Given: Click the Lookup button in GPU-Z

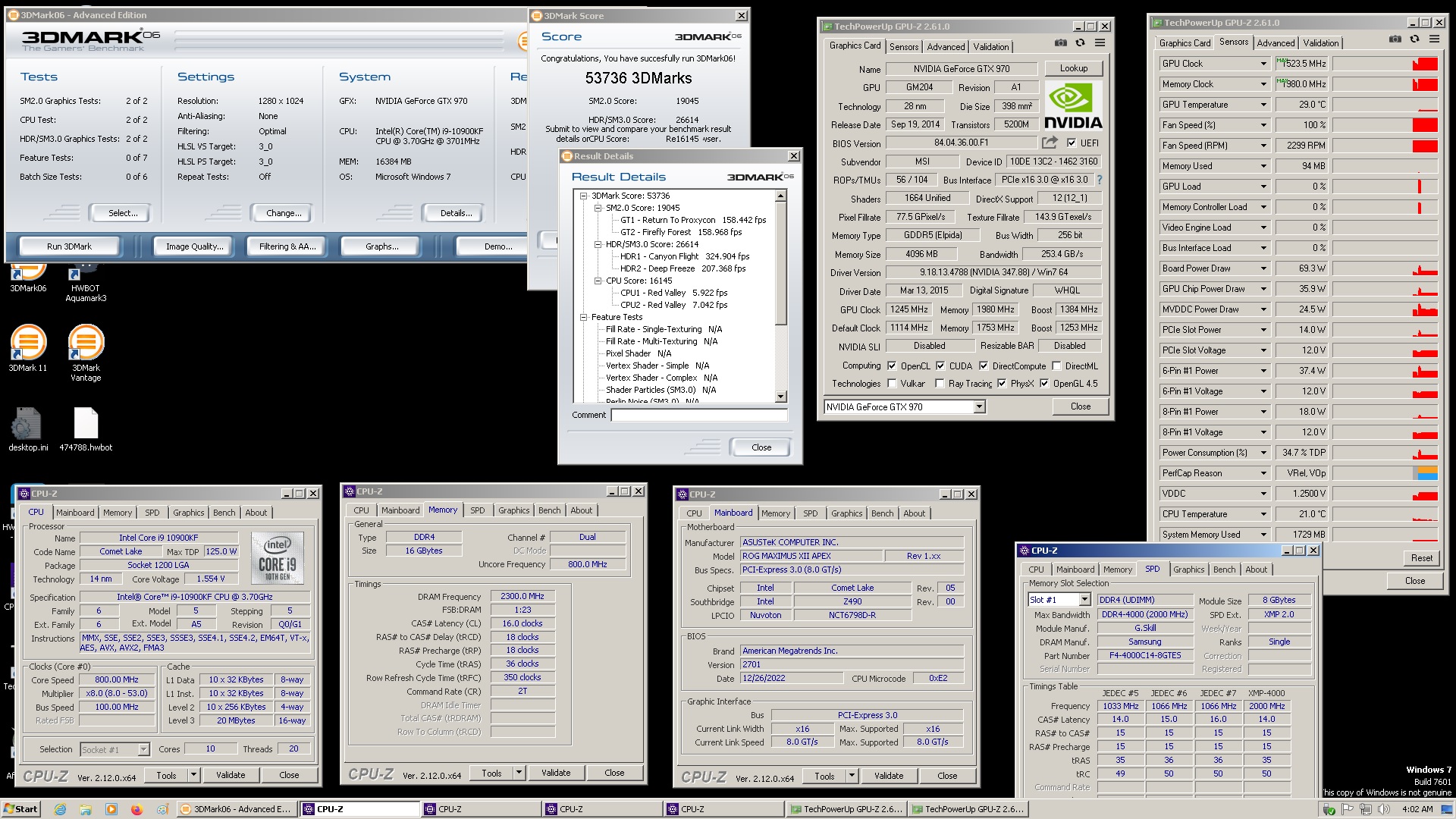Looking at the screenshot, I should point(1073,68).
